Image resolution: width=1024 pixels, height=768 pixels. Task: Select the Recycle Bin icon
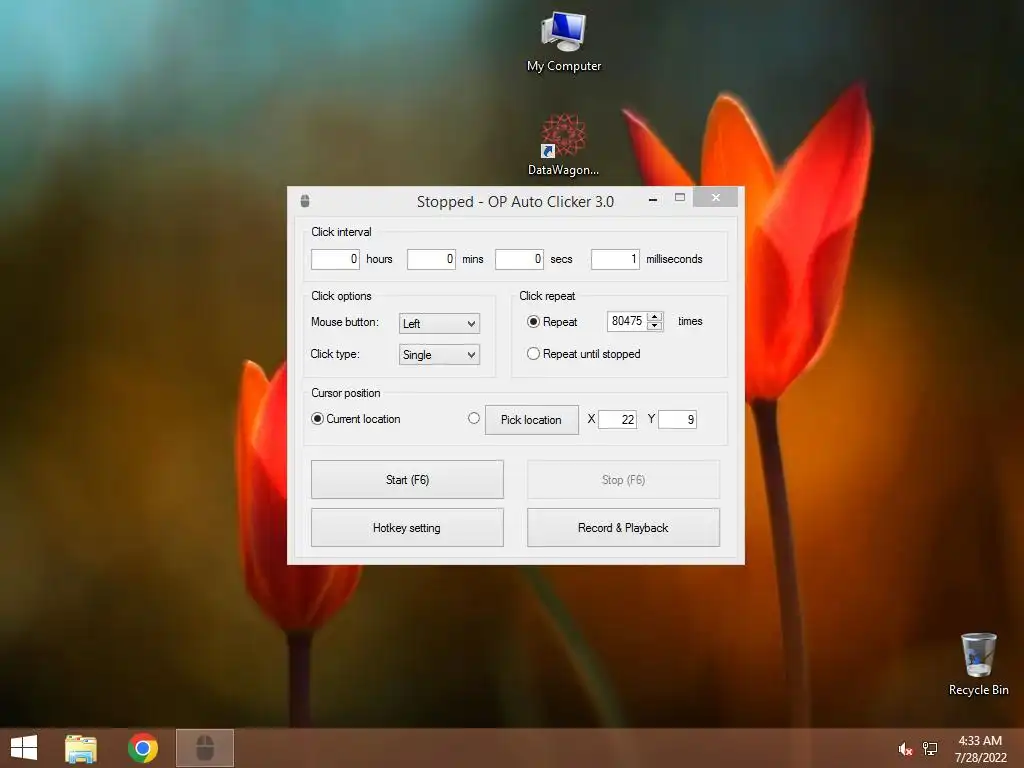click(978, 665)
